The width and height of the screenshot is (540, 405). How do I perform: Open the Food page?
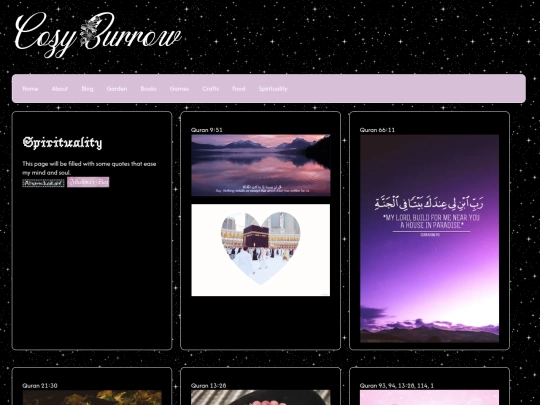coord(239,89)
